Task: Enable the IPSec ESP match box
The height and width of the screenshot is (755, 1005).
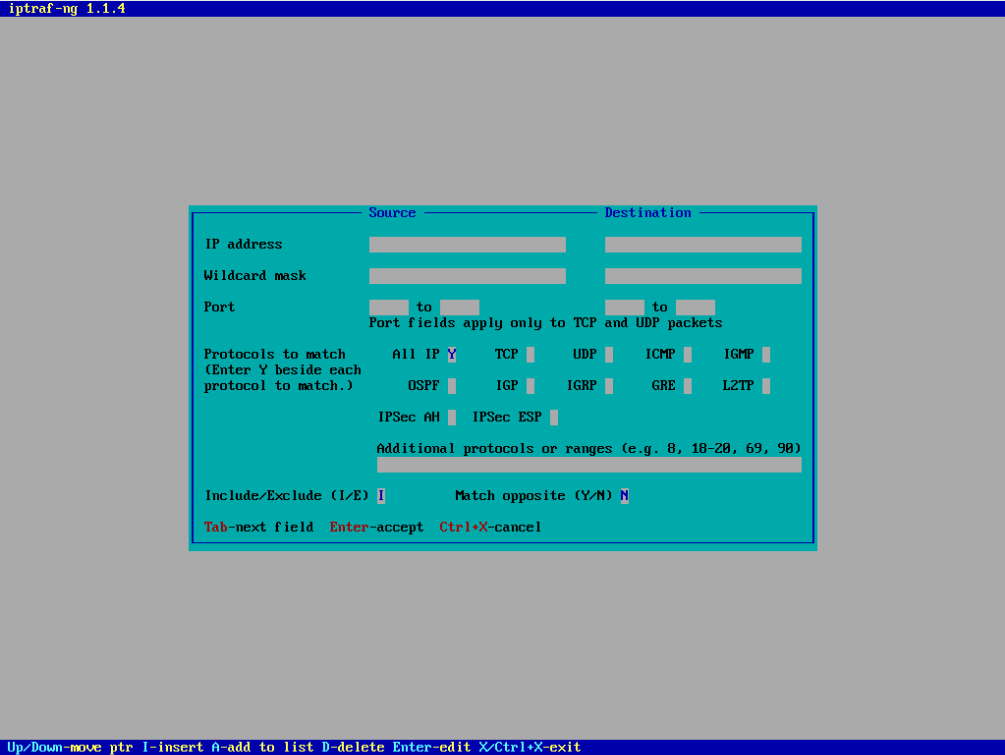Action: coord(554,417)
